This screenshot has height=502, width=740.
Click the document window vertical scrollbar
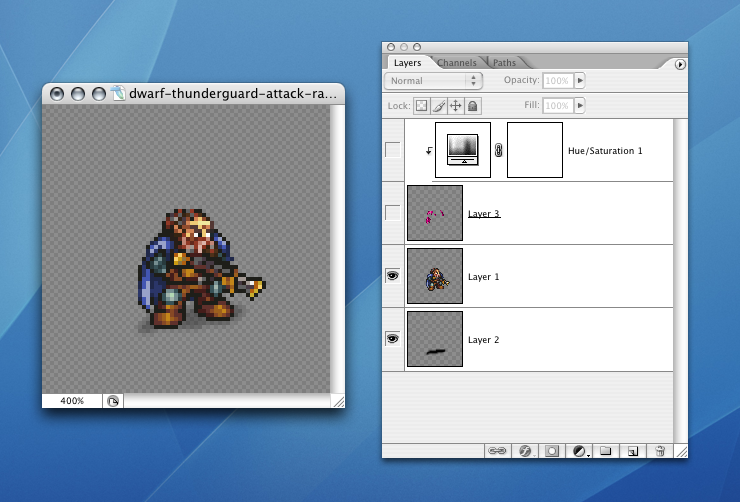337,249
